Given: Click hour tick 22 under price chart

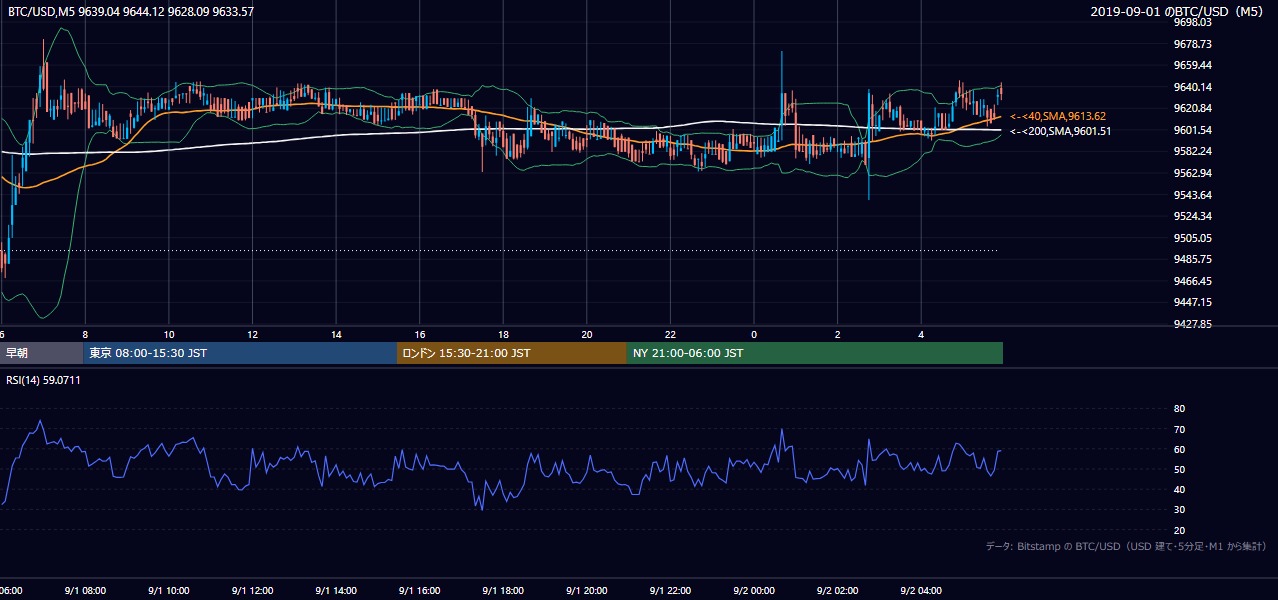Looking at the screenshot, I should (x=670, y=335).
